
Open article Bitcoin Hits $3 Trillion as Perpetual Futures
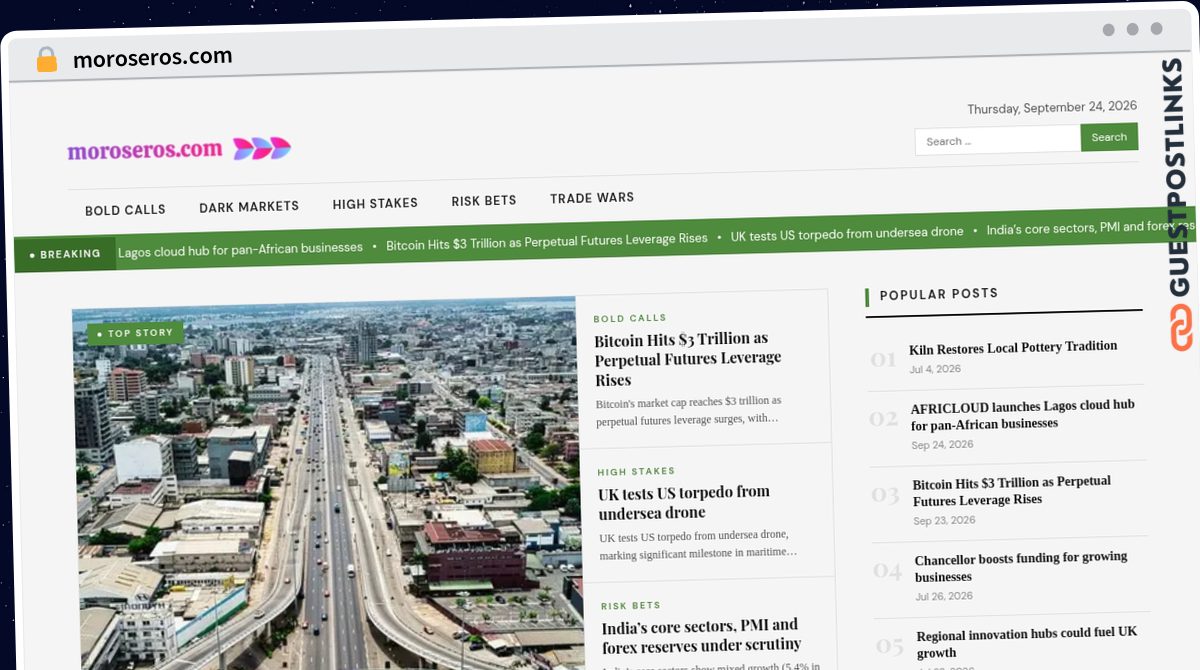(688, 358)
